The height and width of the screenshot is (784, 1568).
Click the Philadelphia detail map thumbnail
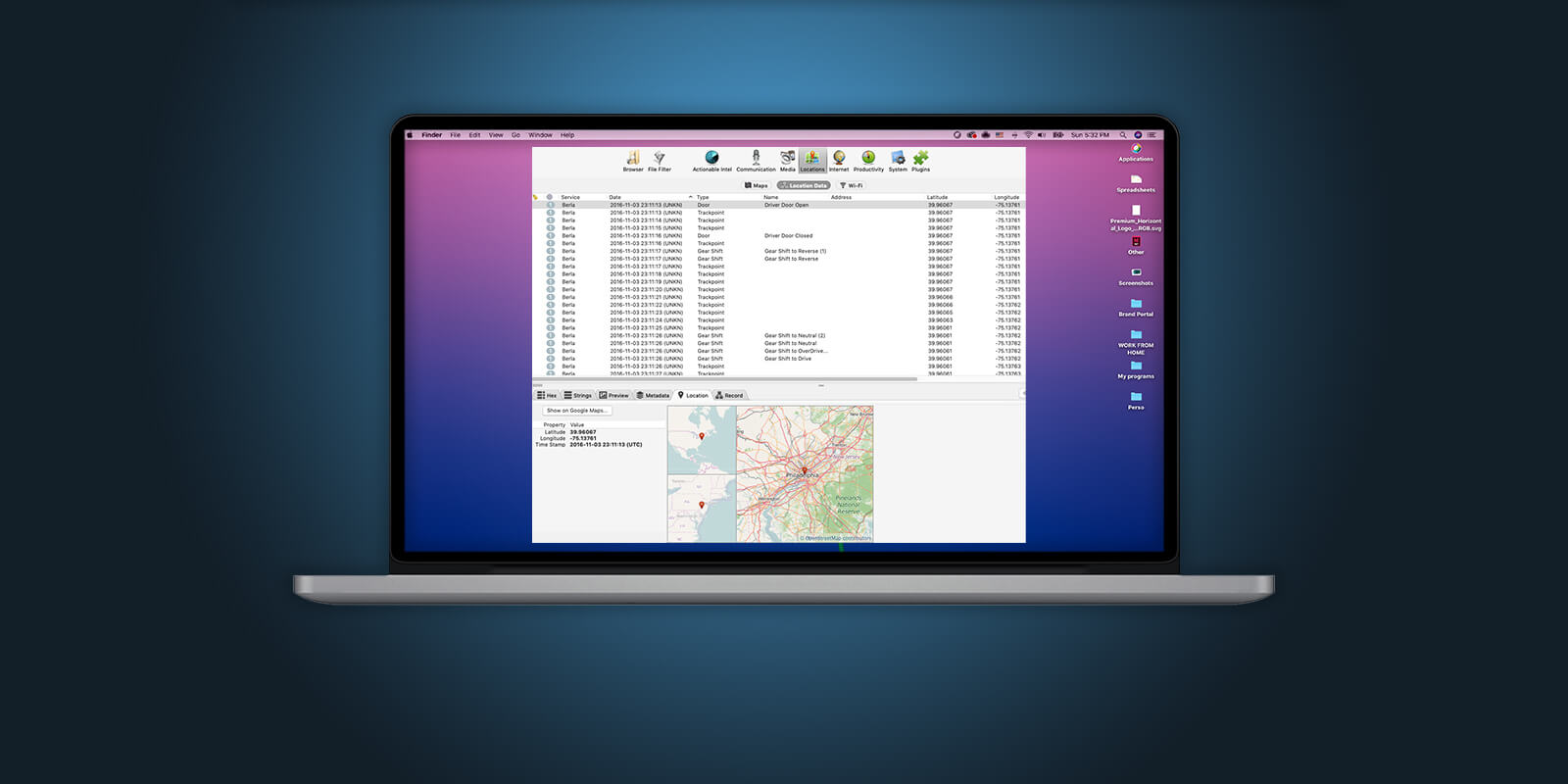(x=805, y=474)
